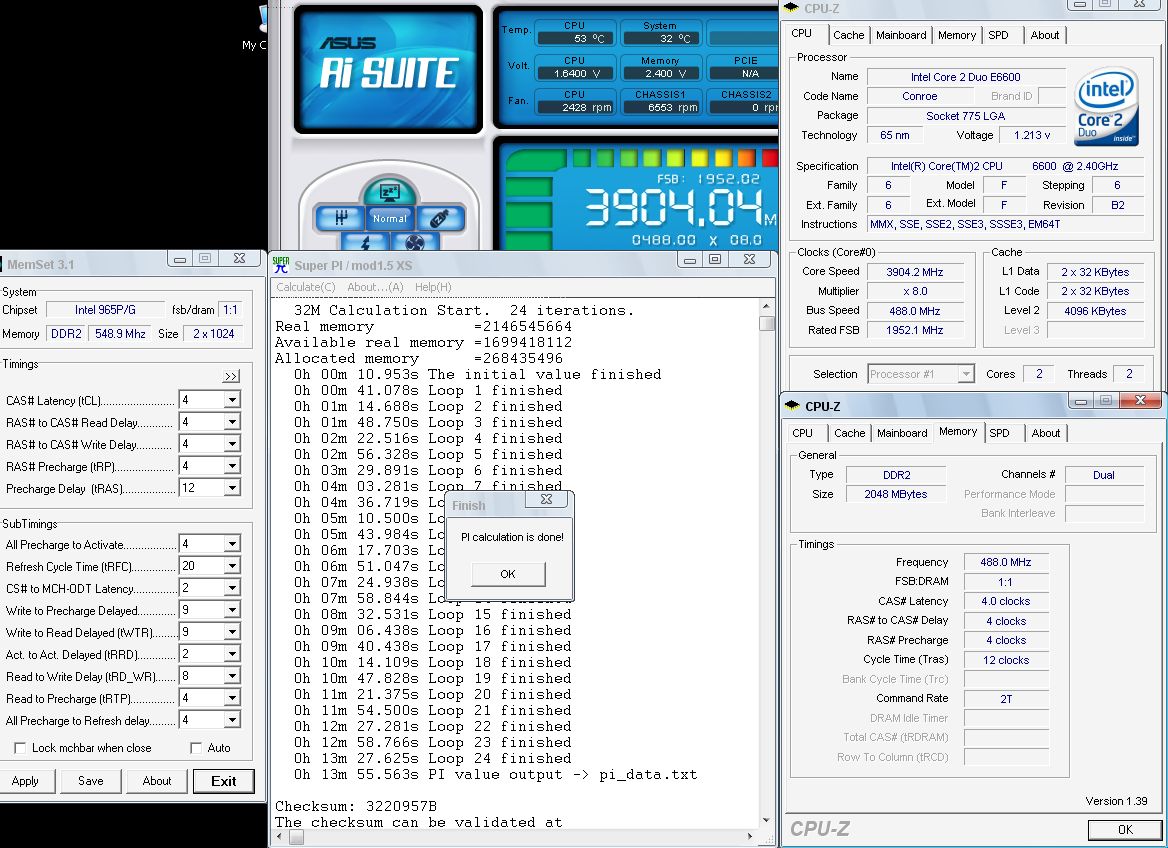
Task: Open the RAS# to CAS# Read Delay dropdown
Action: (x=232, y=422)
